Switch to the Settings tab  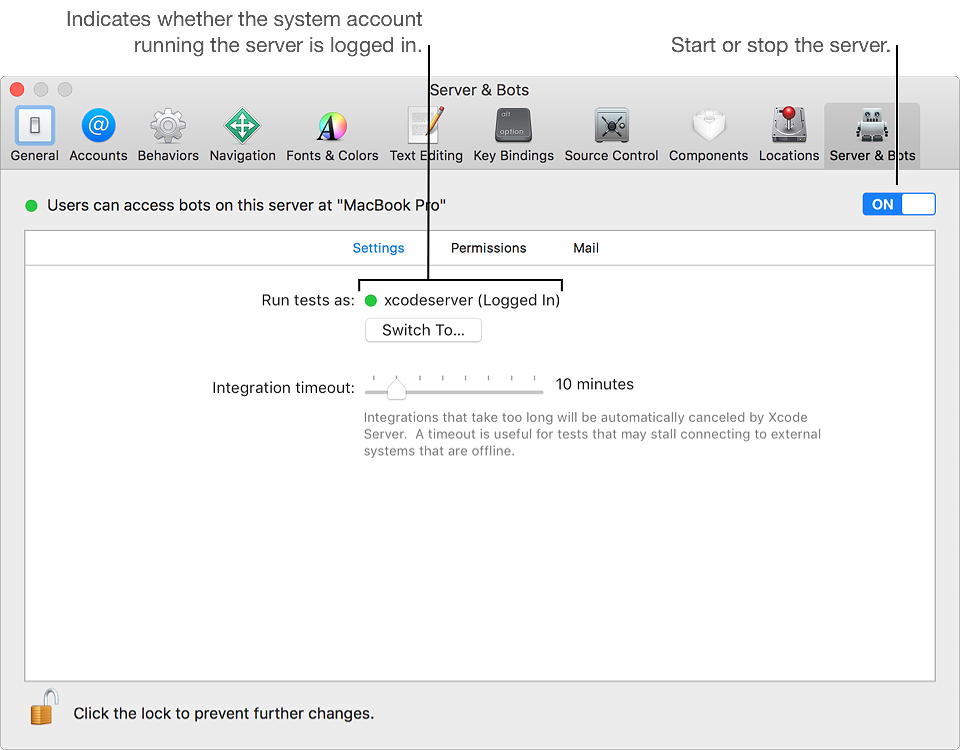(x=378, y=248)
